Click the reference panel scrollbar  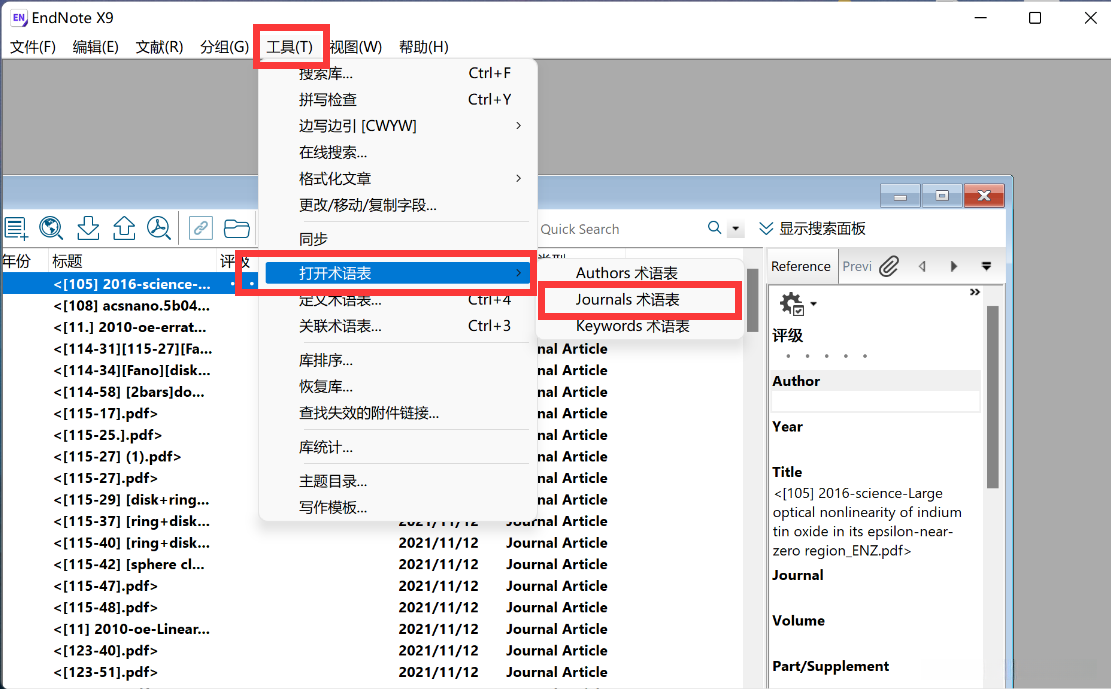[x=993, y=397]
